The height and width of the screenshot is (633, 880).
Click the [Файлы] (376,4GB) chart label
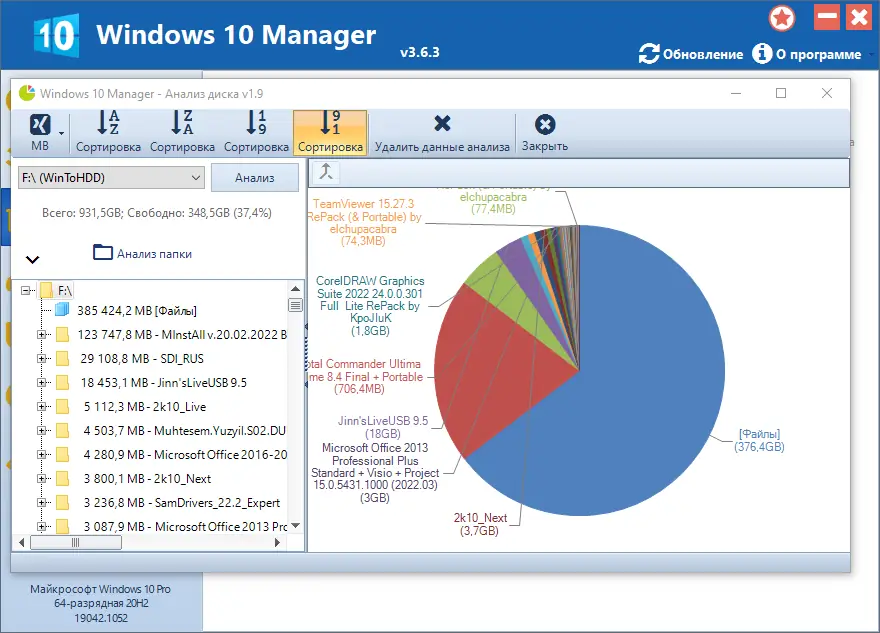pos(759,441)
